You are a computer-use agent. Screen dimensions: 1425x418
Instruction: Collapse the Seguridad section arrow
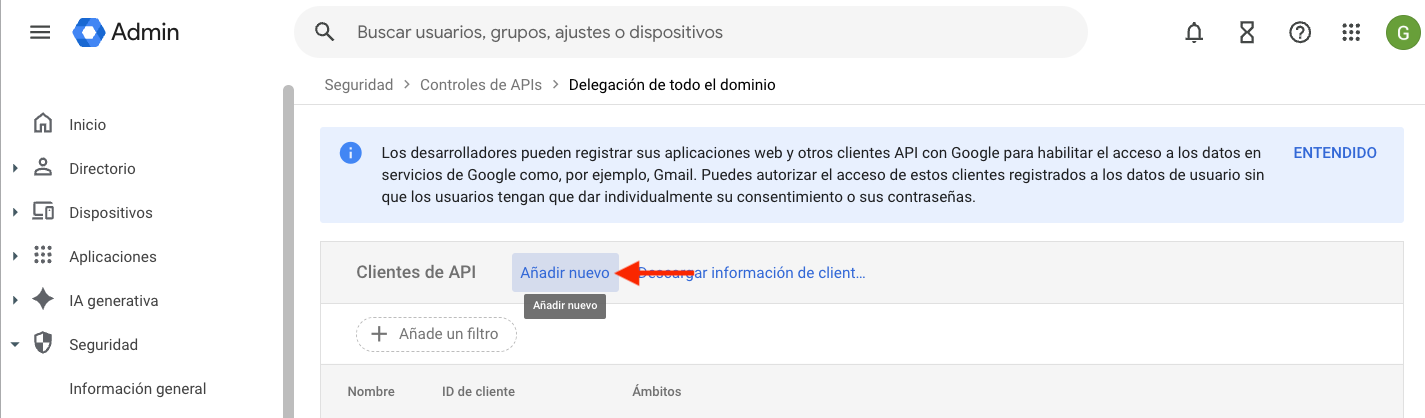[x=15, y=345]
